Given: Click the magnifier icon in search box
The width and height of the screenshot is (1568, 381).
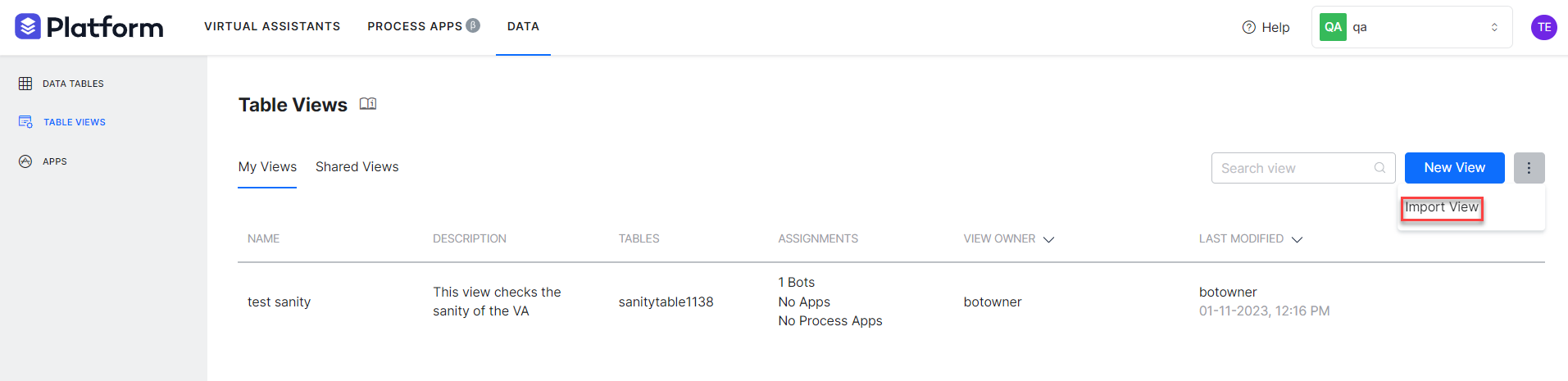Looking at the screenshot, I should tap(1379, 168).
